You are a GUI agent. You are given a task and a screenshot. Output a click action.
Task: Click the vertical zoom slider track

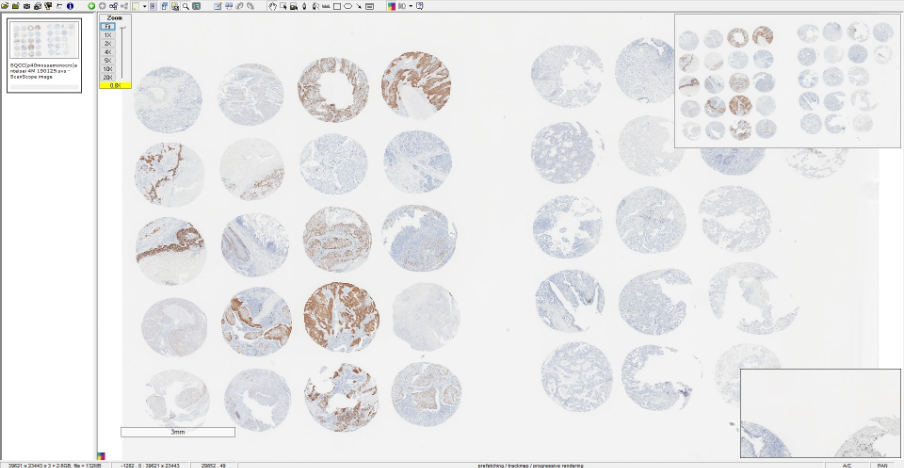coord(122,52)
